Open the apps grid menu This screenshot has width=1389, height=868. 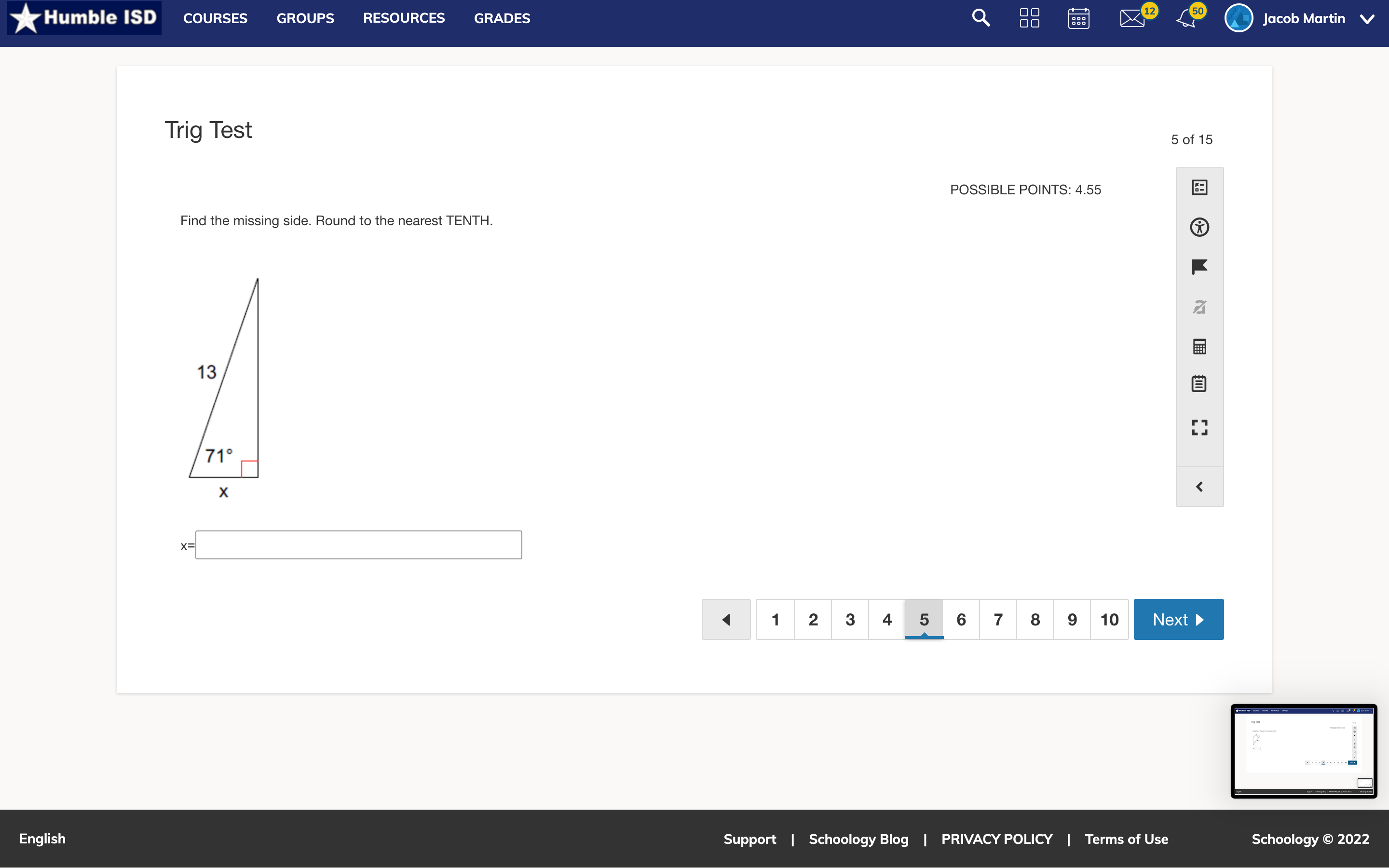1029,18
